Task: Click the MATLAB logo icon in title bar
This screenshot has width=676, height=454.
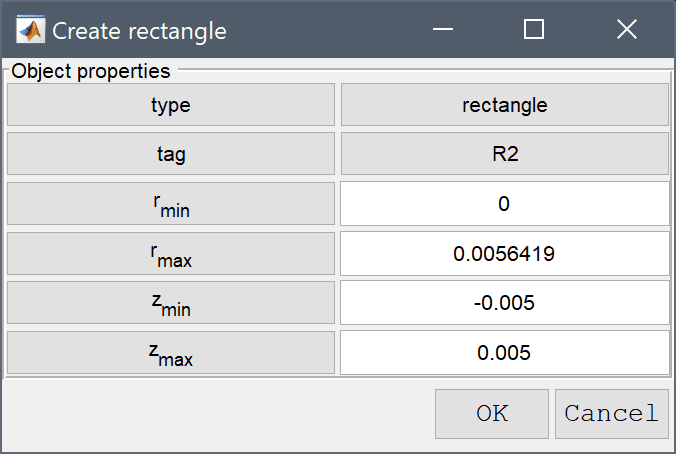Action: click(x=30, y=30)
